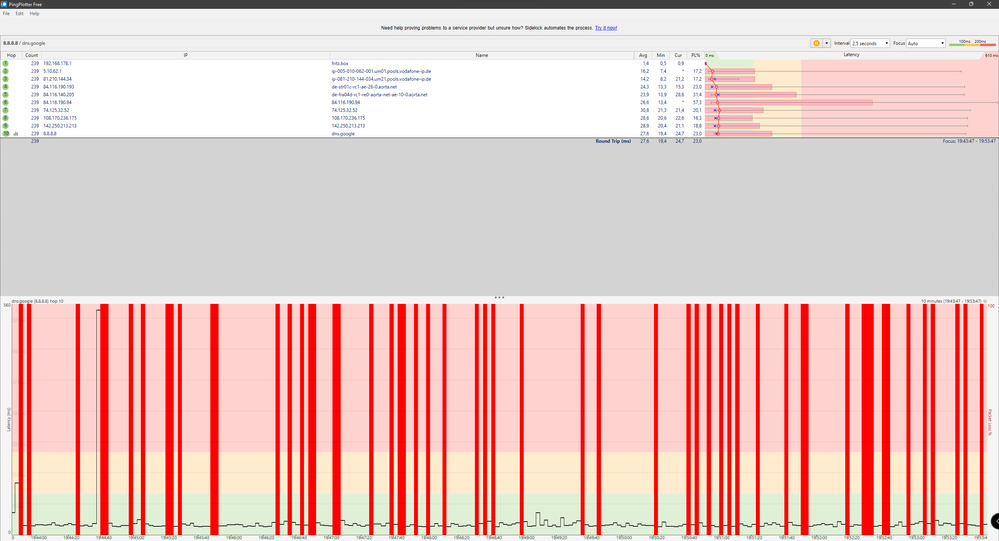The image size is (999, 541).
Task: Select the 192.168.178.1 IP cell
Action: [x=57, y=64]
